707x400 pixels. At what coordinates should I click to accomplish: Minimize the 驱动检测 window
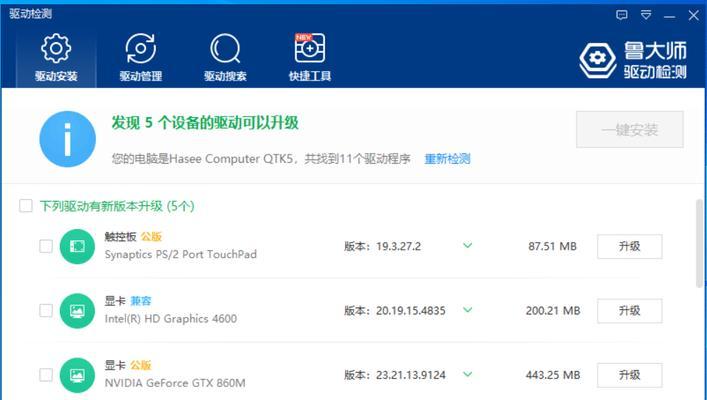(x=670, y=16)
